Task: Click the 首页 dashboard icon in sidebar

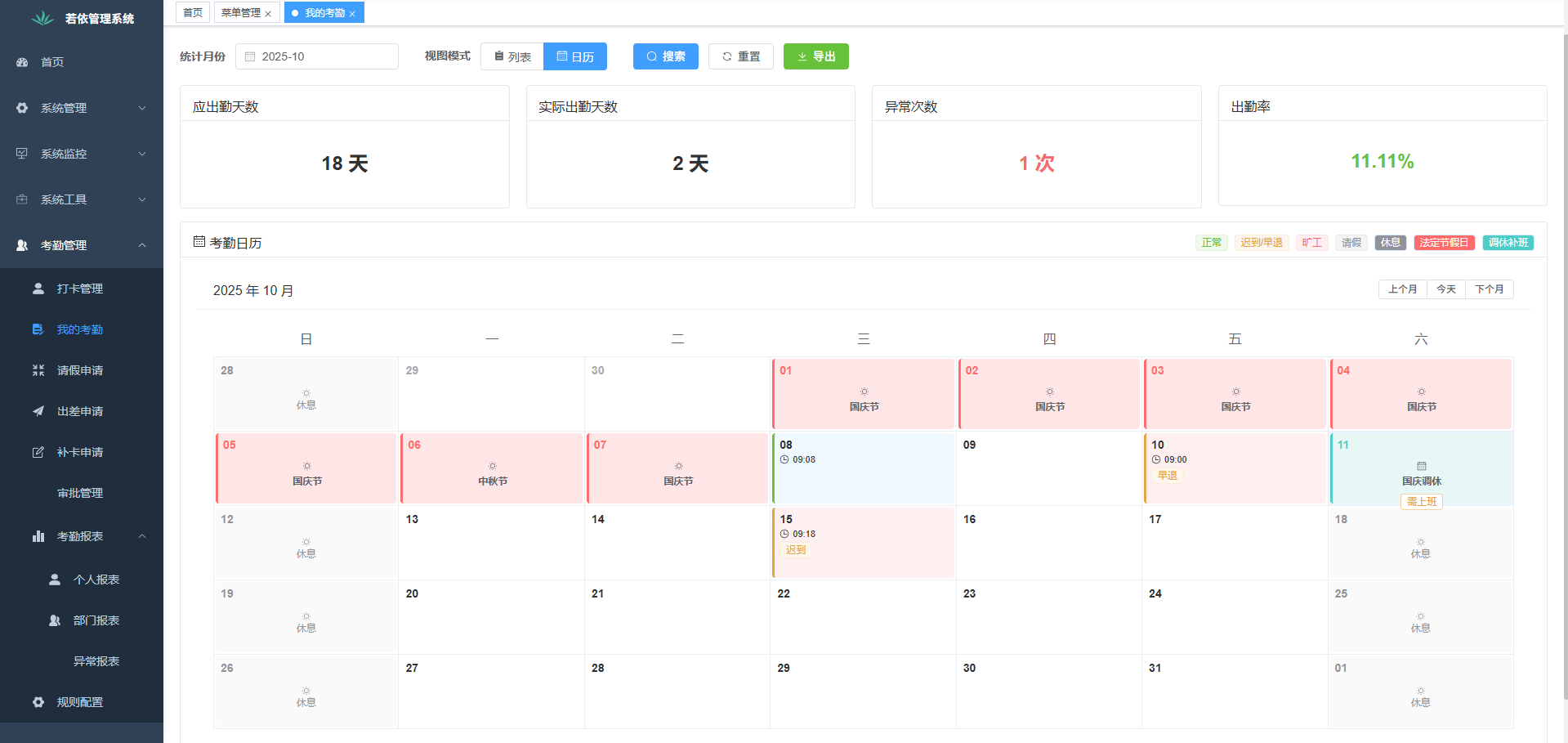Action: click(x=22, y=62)
